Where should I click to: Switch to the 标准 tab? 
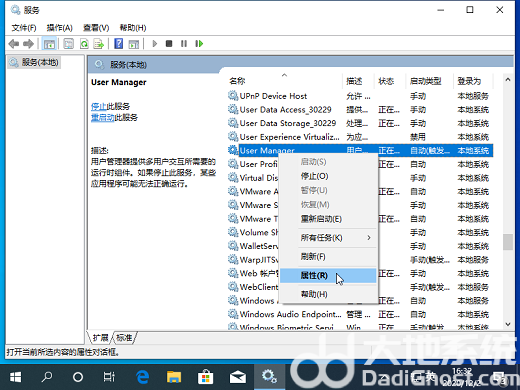click(x=124, y=338)
